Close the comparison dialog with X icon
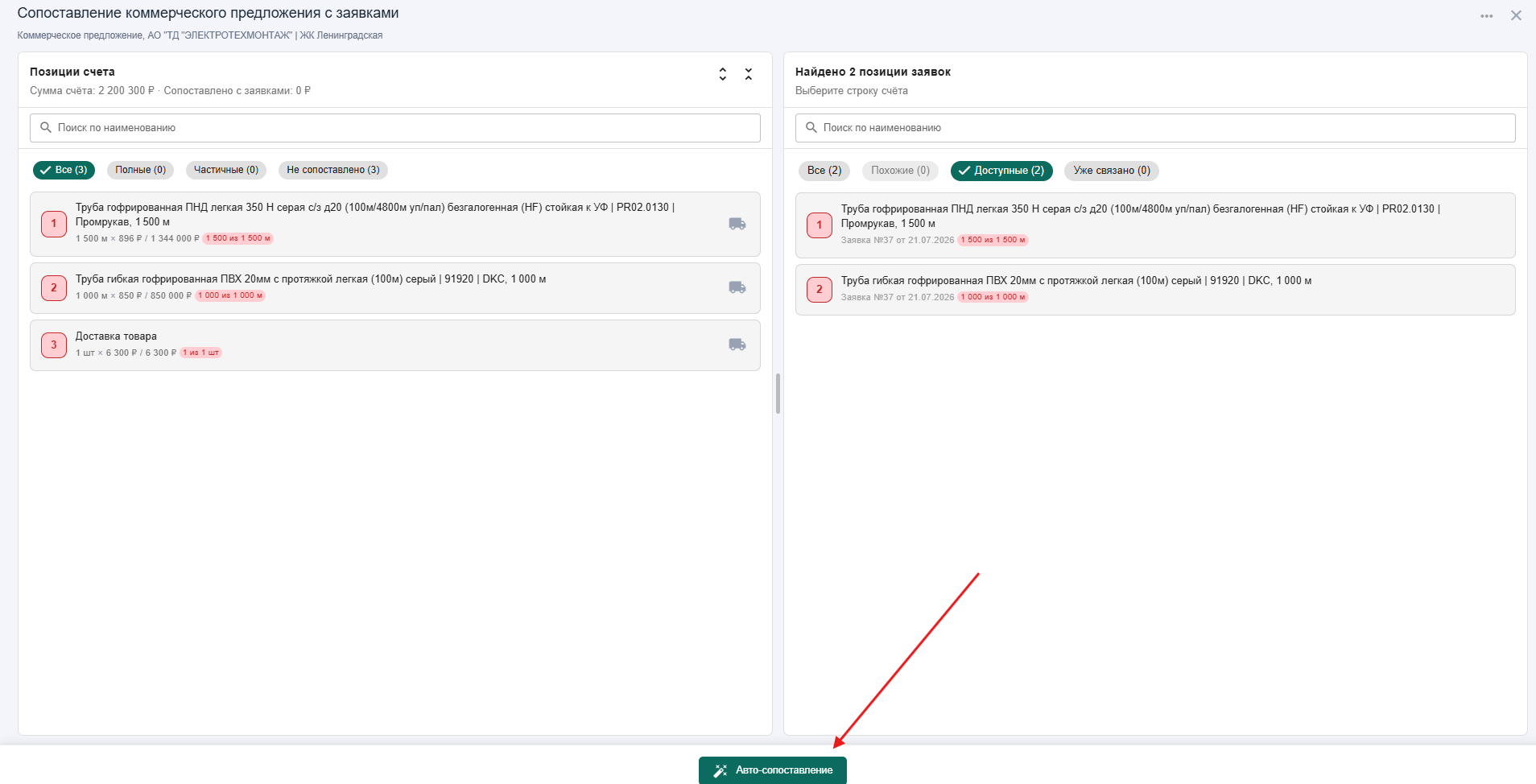Image resolution: width=1536 pixels, height=784 pixels. 1516,15
